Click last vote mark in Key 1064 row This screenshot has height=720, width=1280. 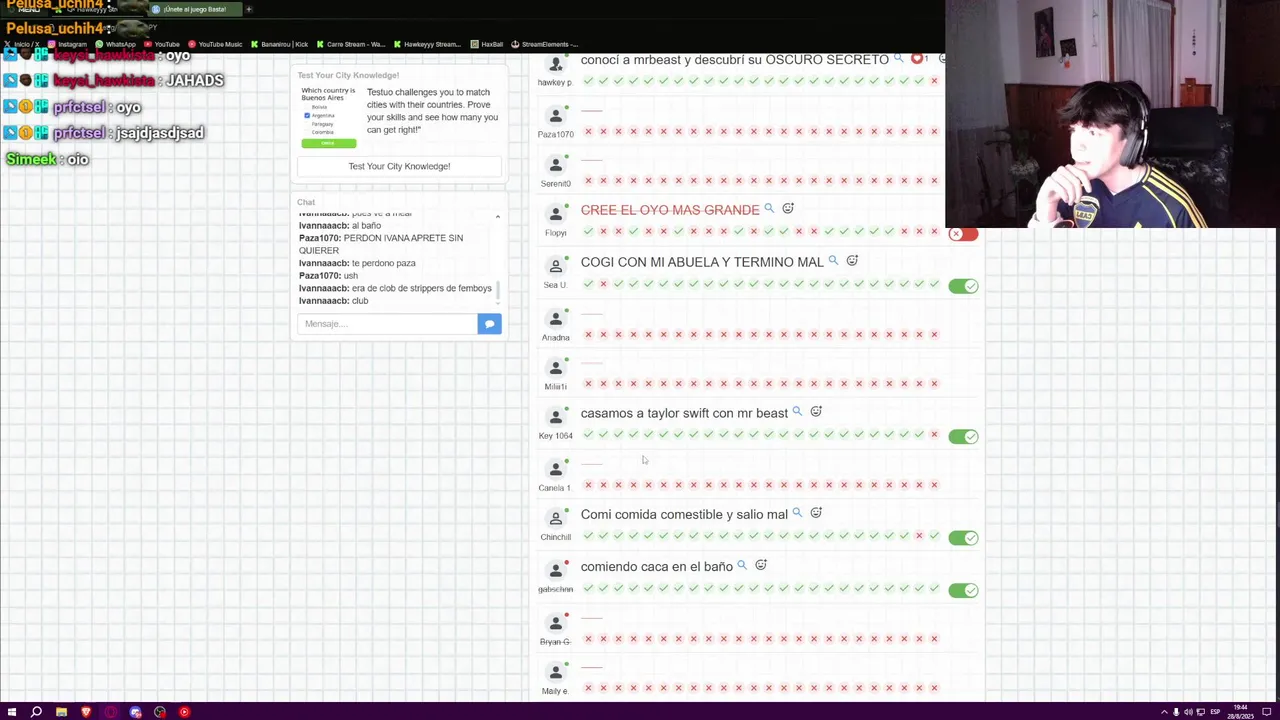pos(934,434)
